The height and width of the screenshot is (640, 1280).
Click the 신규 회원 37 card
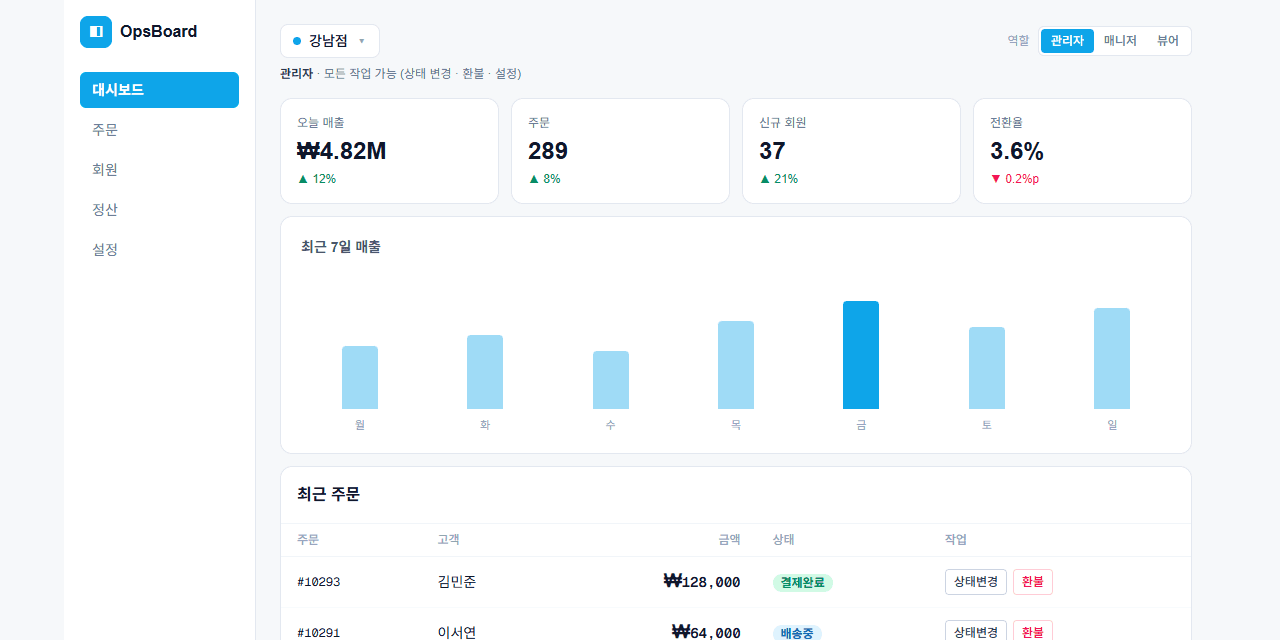tap(852, 151)
